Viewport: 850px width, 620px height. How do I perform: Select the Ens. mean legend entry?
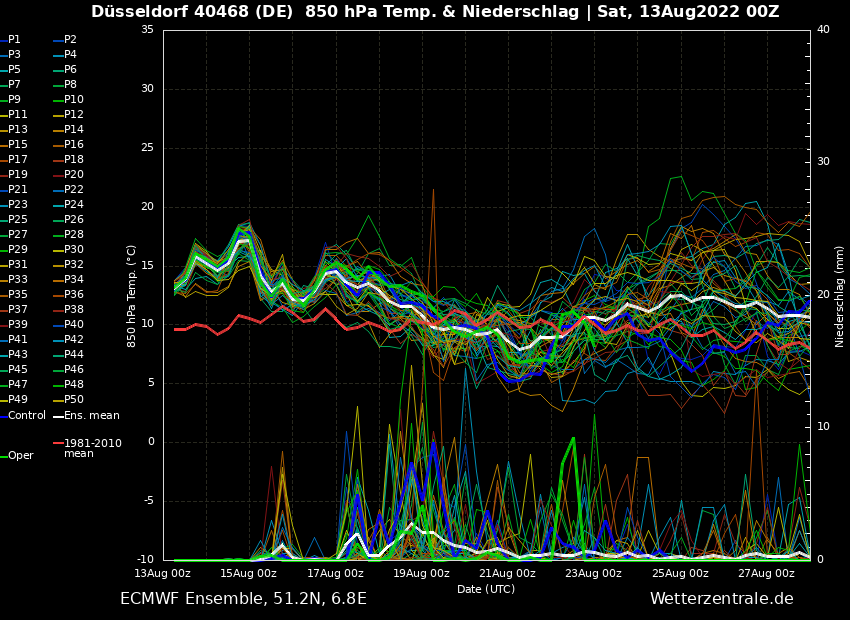point(91,415)
